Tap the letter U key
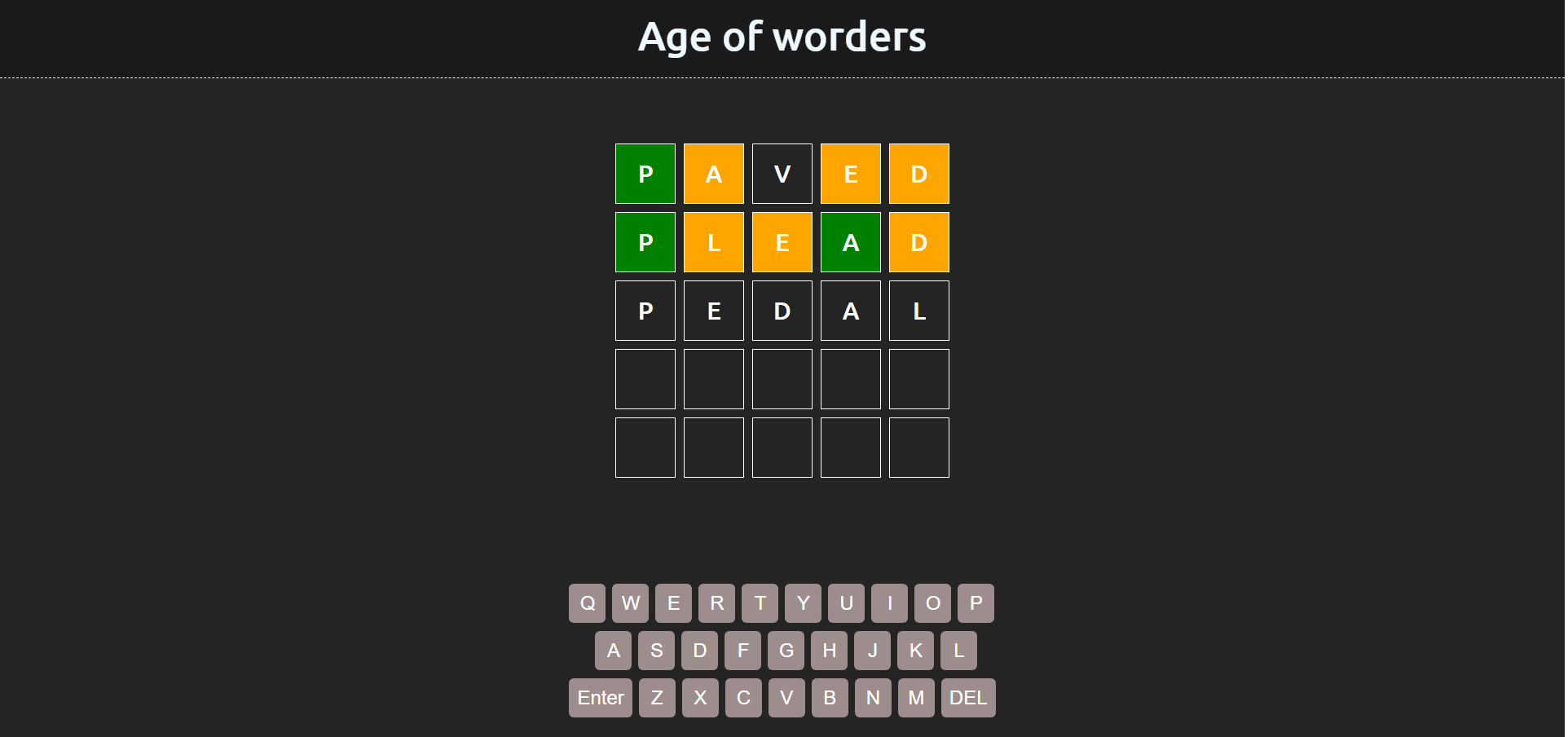Viewport: 1568px width, 737px height. 846,603
